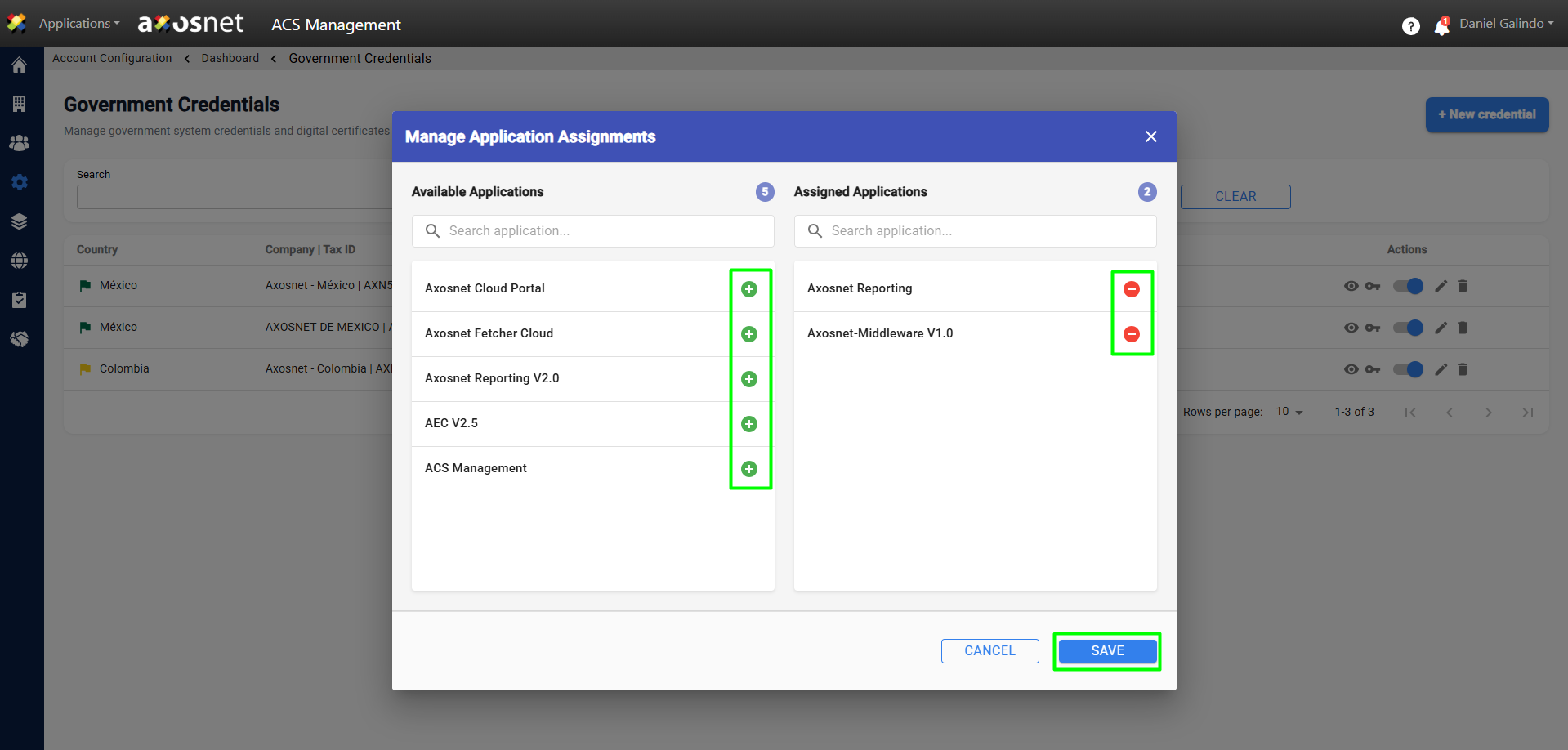Go to Account Configuration breadcrumb
This screenshot has height=750, width=1568.
112,58
